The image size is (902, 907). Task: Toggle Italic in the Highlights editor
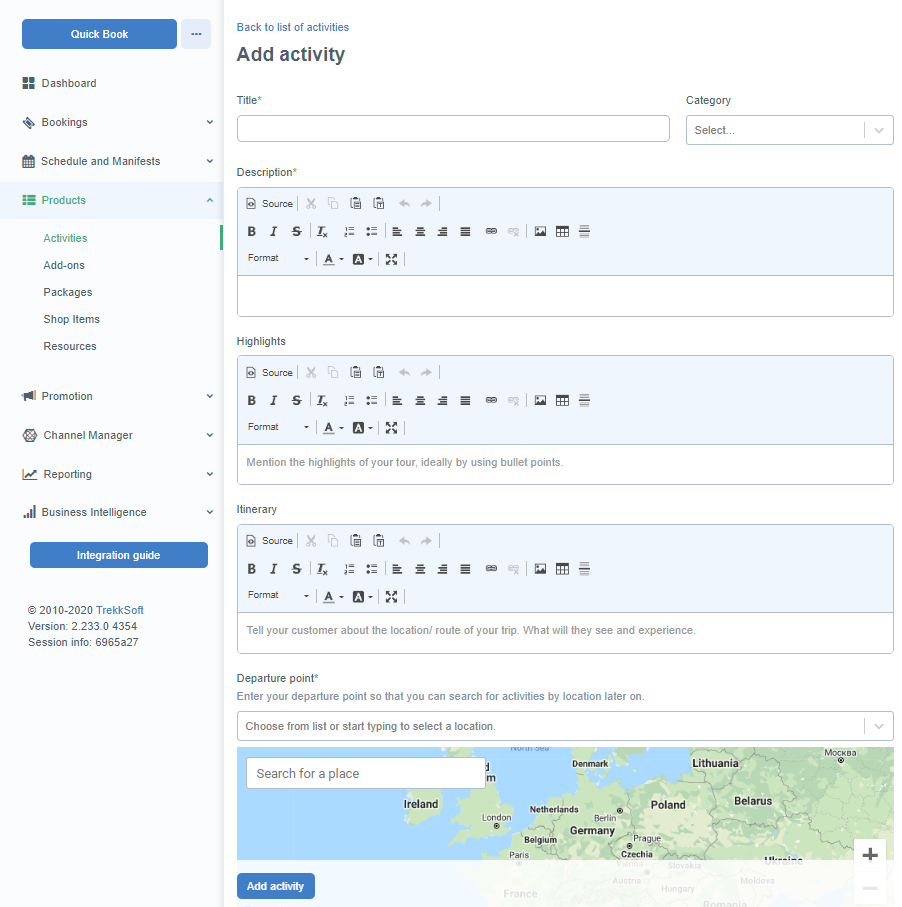[273, 400]
